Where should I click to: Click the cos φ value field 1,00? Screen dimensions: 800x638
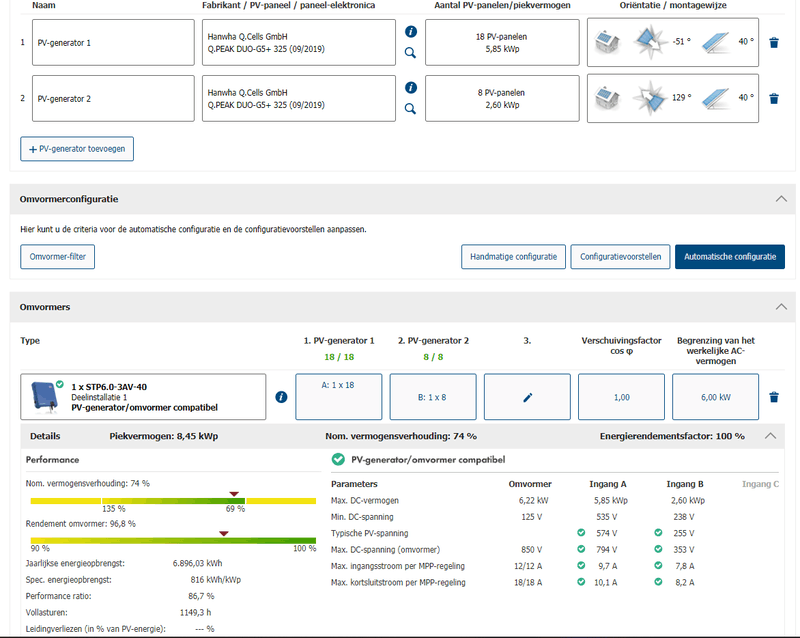[x=621, y=397]
